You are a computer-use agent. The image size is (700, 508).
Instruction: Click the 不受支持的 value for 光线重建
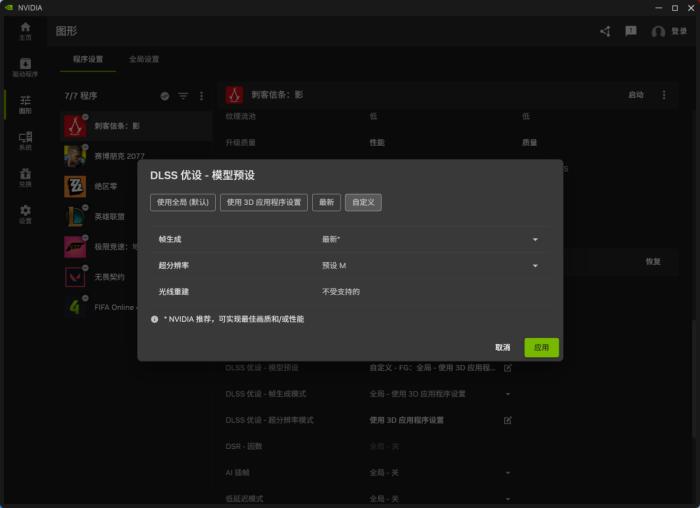click(x=341, y=292)
